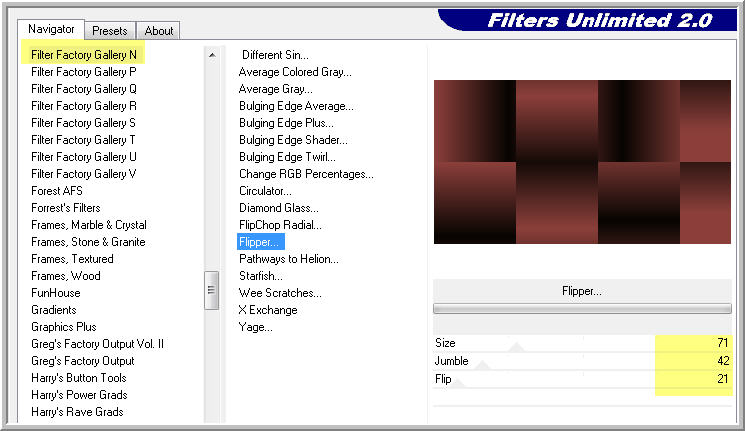Choose Forest AFS in category list

coord(57,191)
